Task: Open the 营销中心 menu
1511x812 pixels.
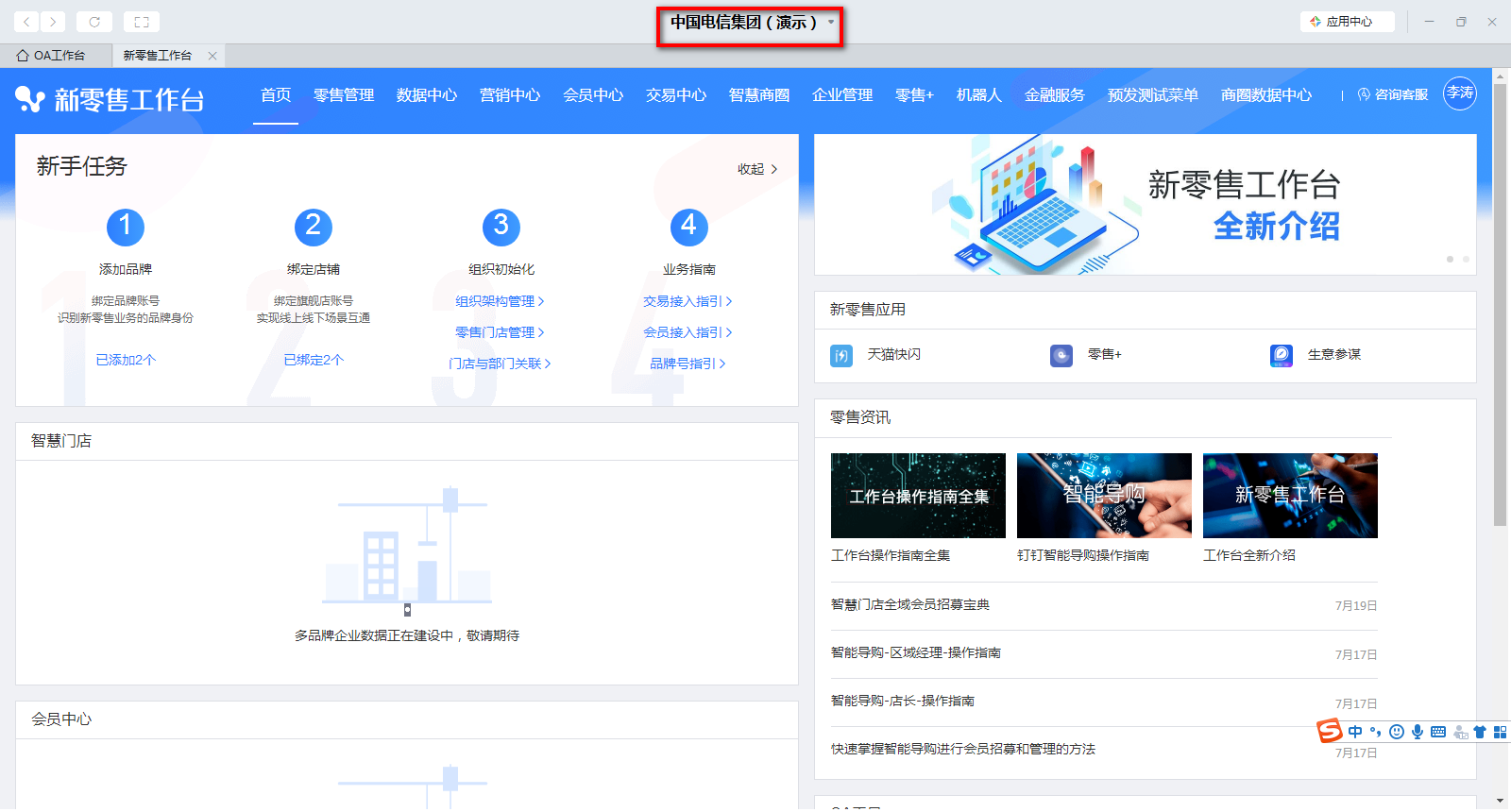Action: tap(510, 95)
